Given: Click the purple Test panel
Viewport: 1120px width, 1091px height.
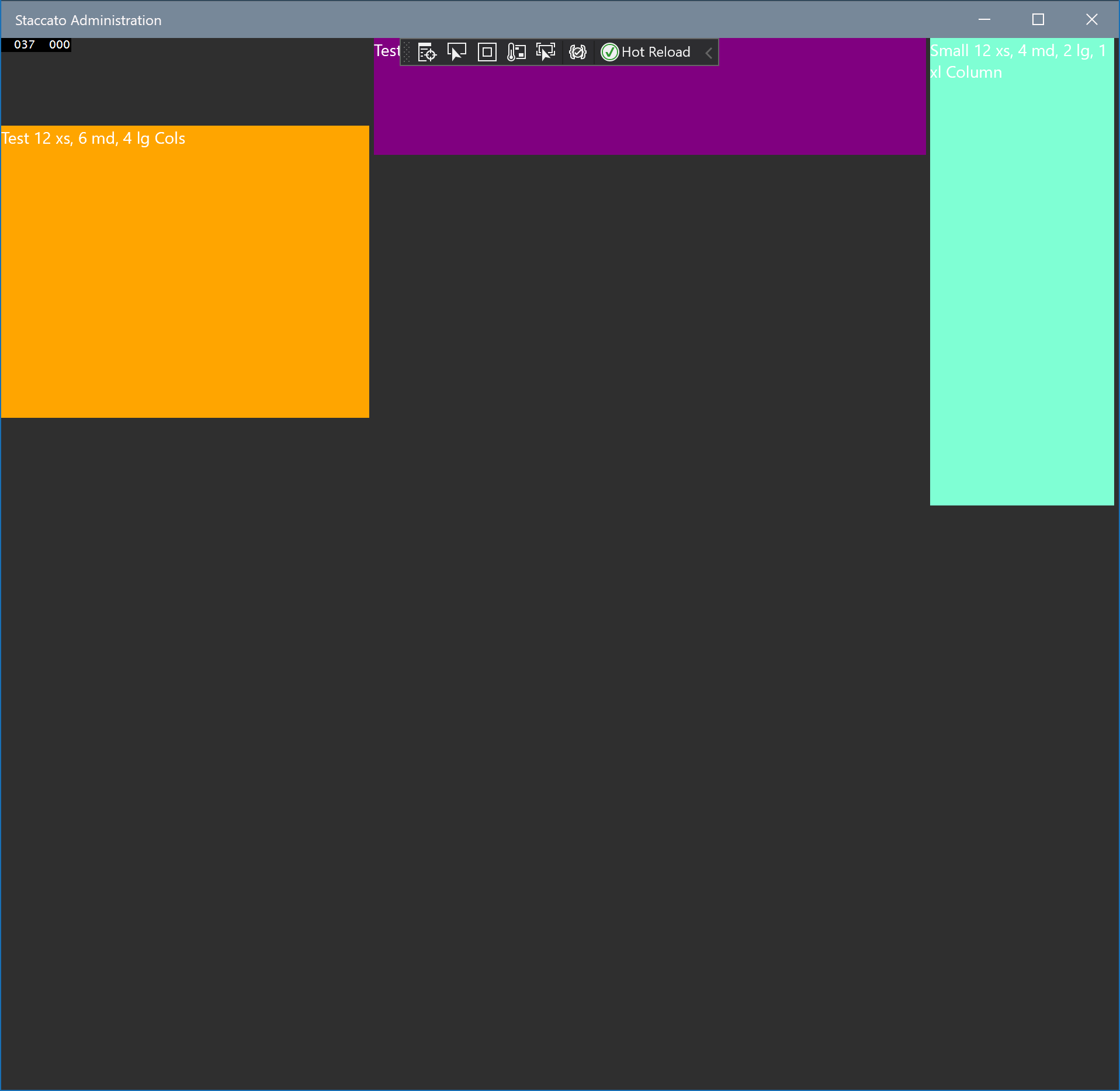Looking at the screenshot, I should (x=818, y=105).
